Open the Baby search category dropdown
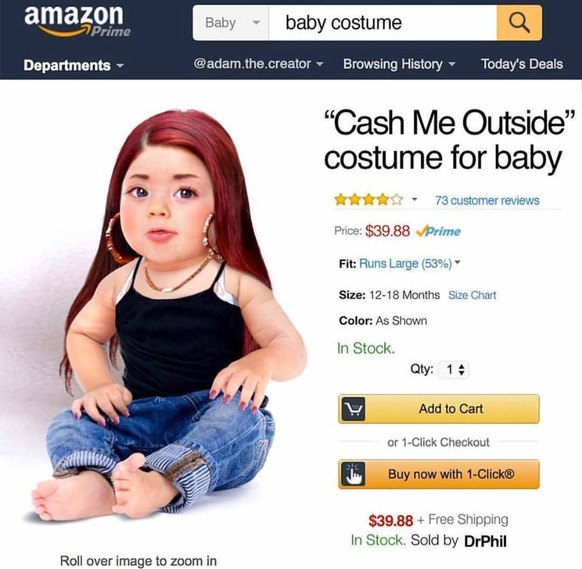Screen dimensions: 582x569 (231, 23)
